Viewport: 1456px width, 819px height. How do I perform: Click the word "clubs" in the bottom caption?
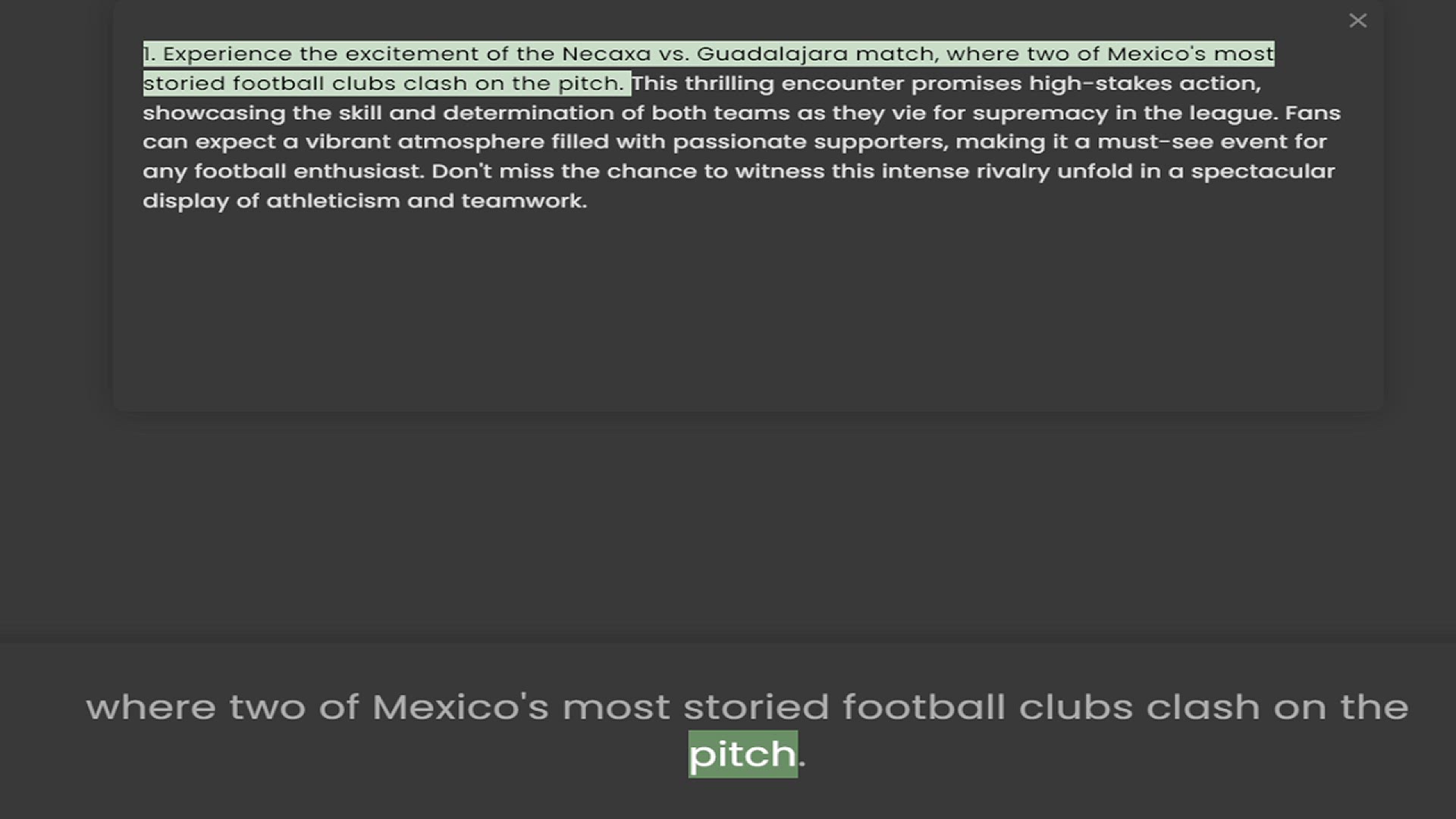(x=1075, y=707)
